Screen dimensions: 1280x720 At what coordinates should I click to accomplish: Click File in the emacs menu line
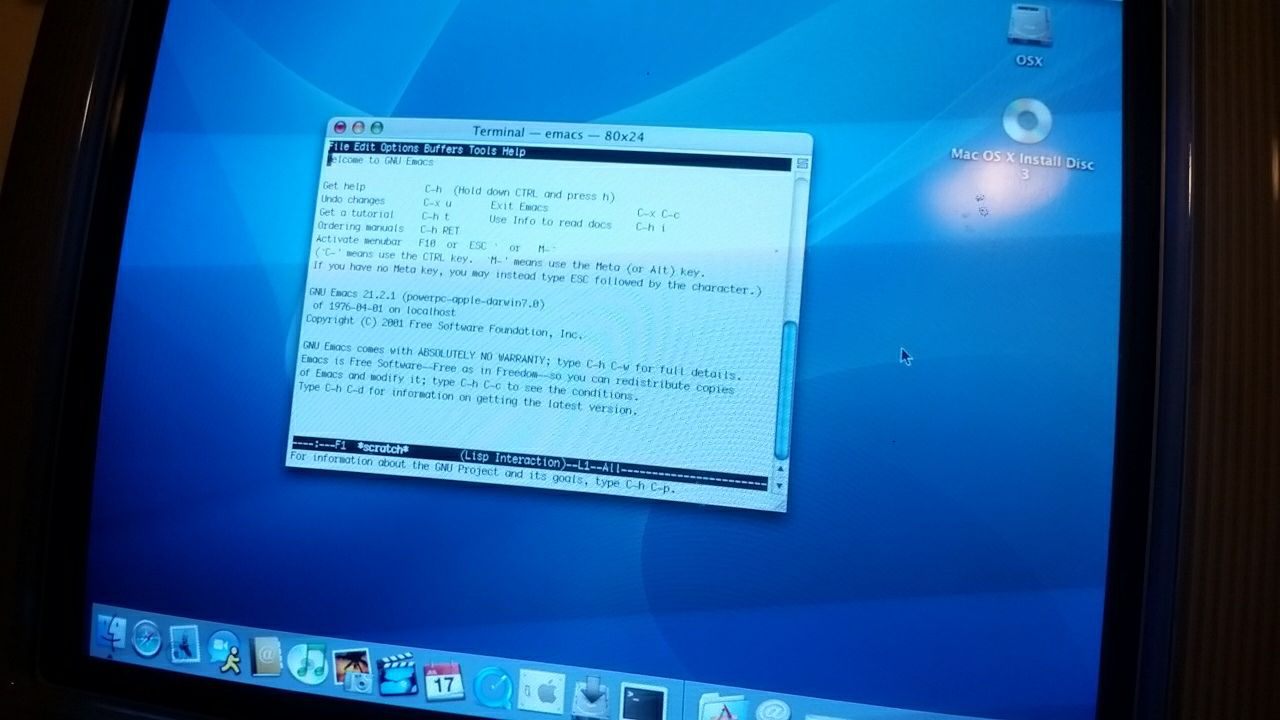pos(340,149)
